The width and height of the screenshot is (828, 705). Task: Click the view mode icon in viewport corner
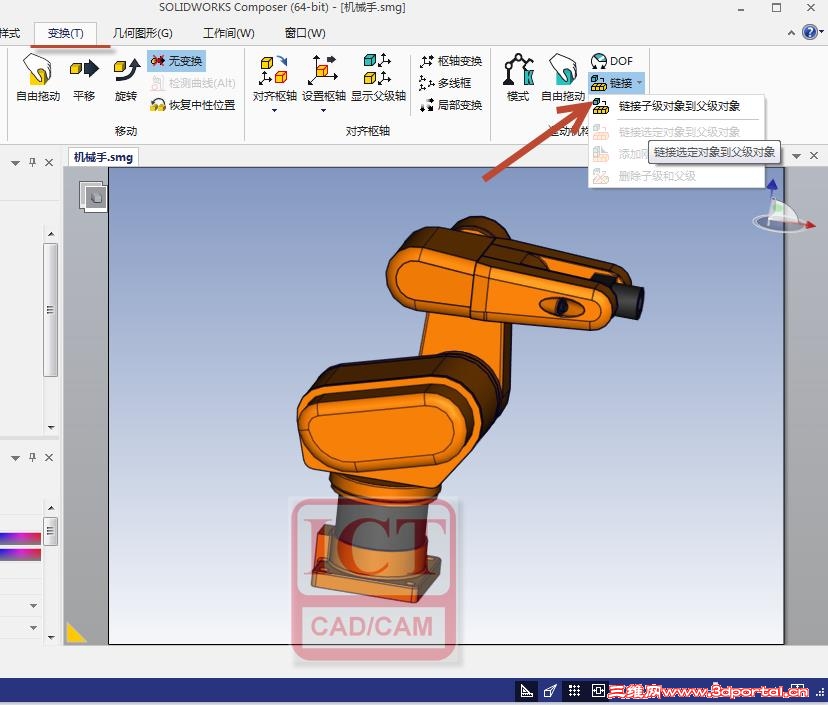pyautogui.click(x=93, y=197)
